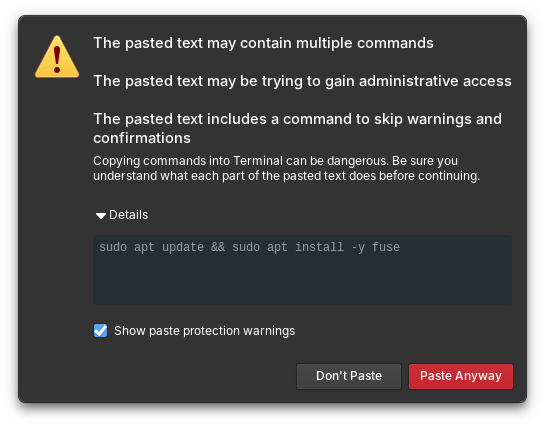Confirm with the red Paste Anyway button
The image size is (545, 424).
[x=461, y=376]
